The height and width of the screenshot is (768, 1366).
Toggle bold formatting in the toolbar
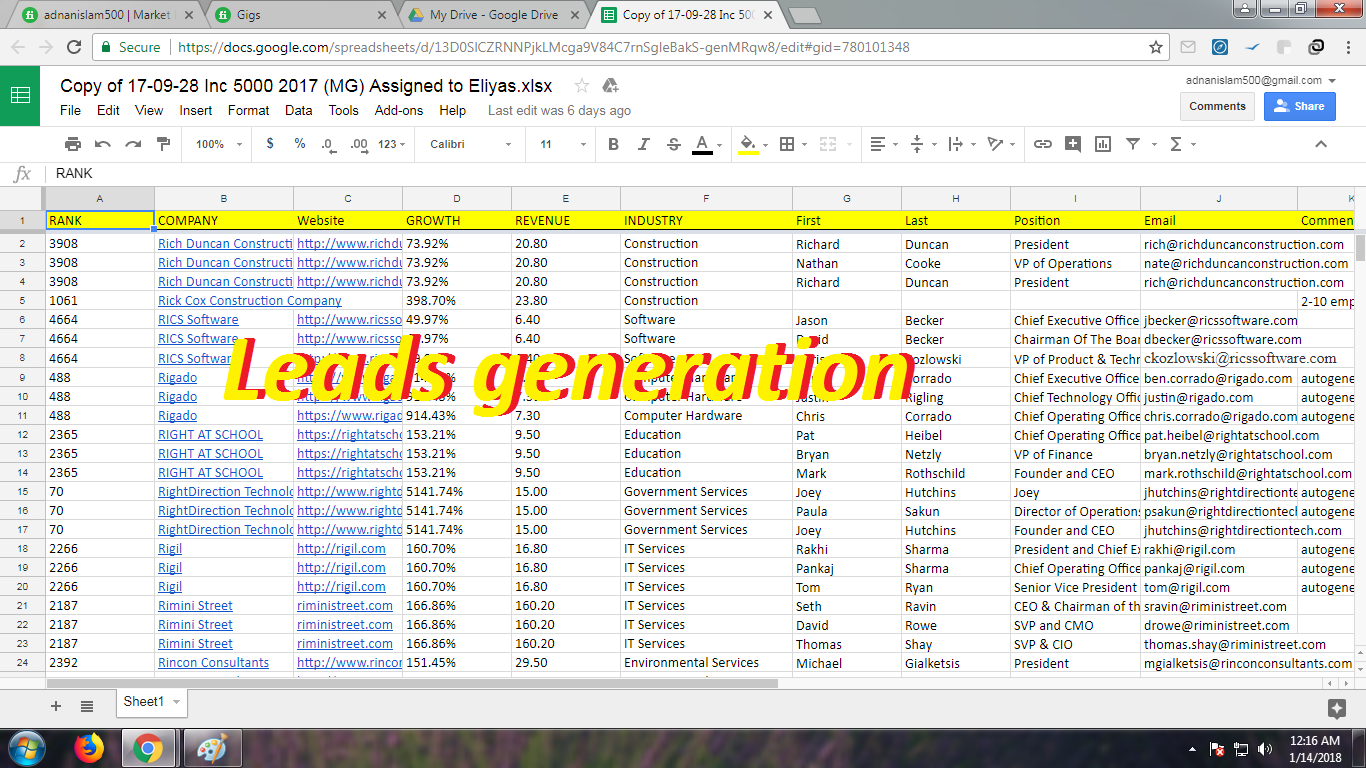[x=613, y=144]
